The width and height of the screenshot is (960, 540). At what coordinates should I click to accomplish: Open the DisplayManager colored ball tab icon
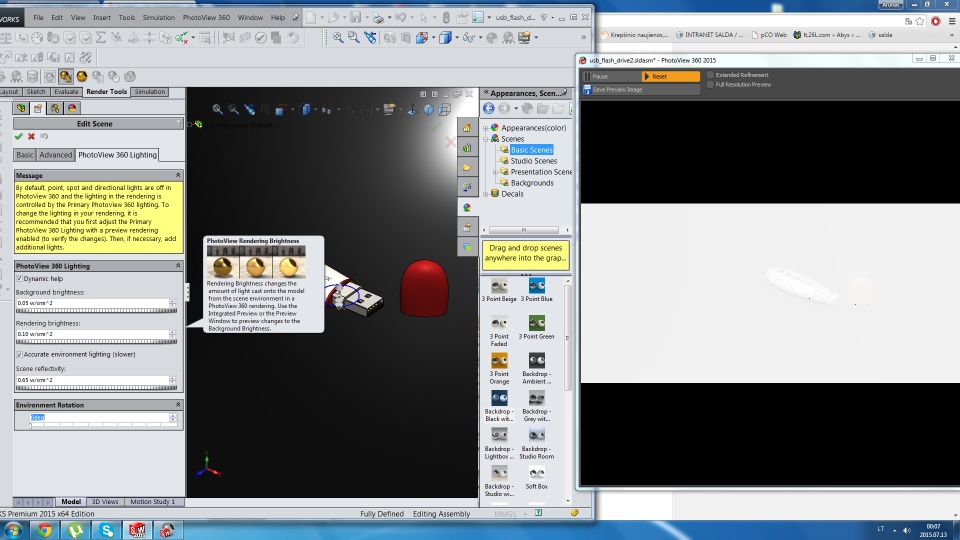pos(72,108)
